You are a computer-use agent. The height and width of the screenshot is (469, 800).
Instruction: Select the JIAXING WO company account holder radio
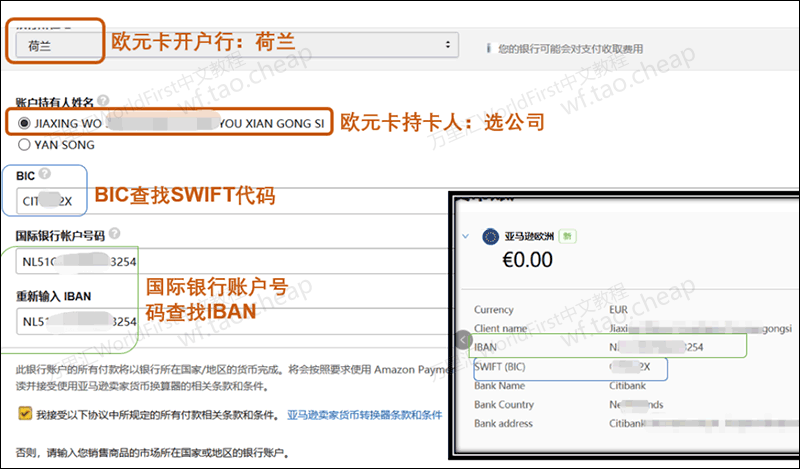point(24,124)
